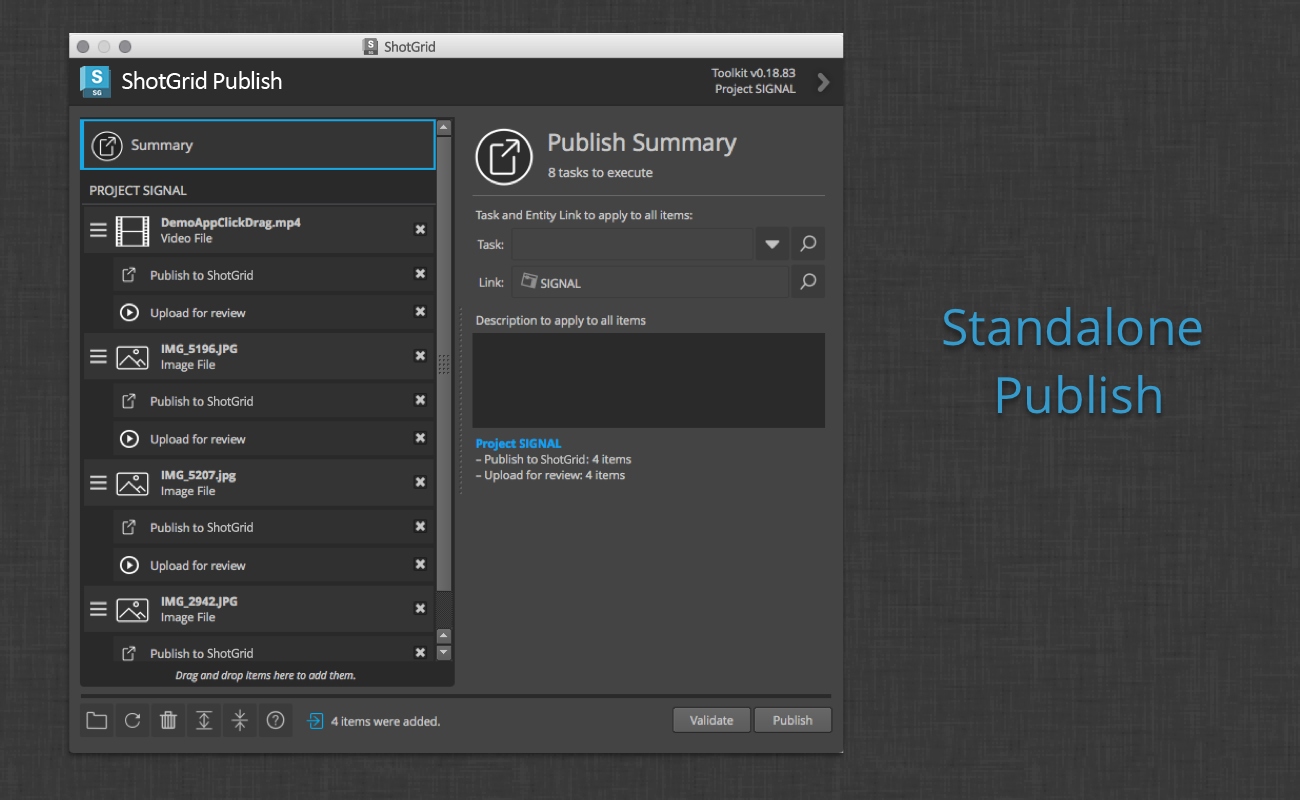Remove IMG_2942.JPG with its X button

420,608
